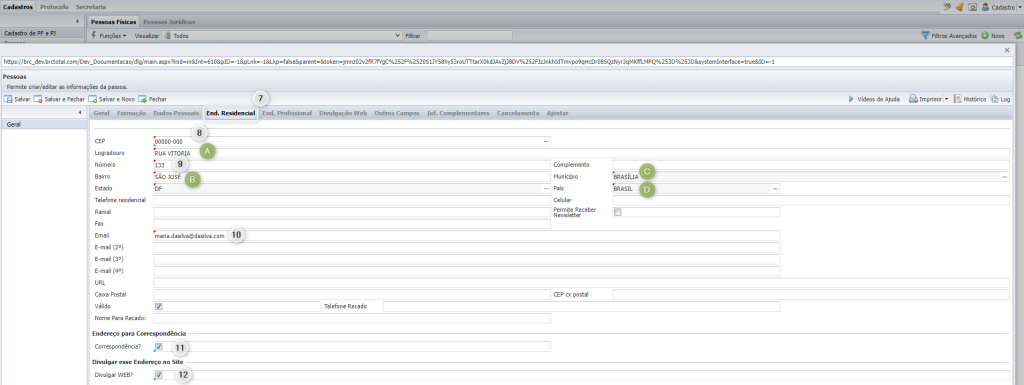
Task: Click the green refresh icon
Action: (x=1017, y=36)
